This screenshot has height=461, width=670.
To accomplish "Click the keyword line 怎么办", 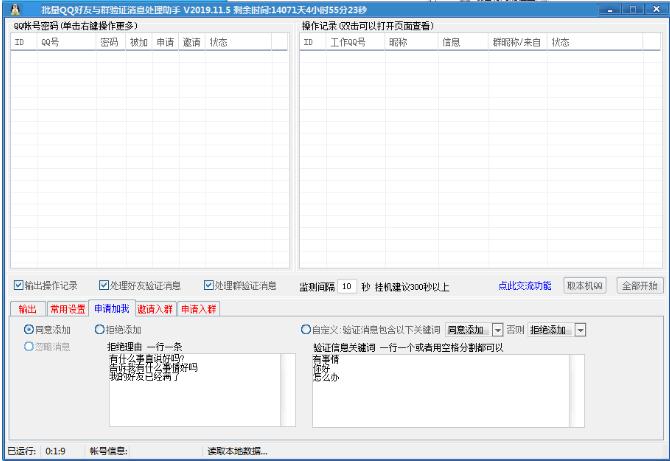I will [326, 377].
